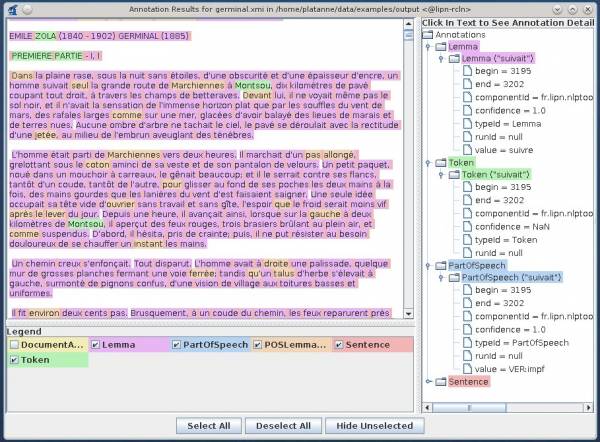Toggle the POSLemma... legend checkbox
The image size is (600, 442).
pos(257,345)
